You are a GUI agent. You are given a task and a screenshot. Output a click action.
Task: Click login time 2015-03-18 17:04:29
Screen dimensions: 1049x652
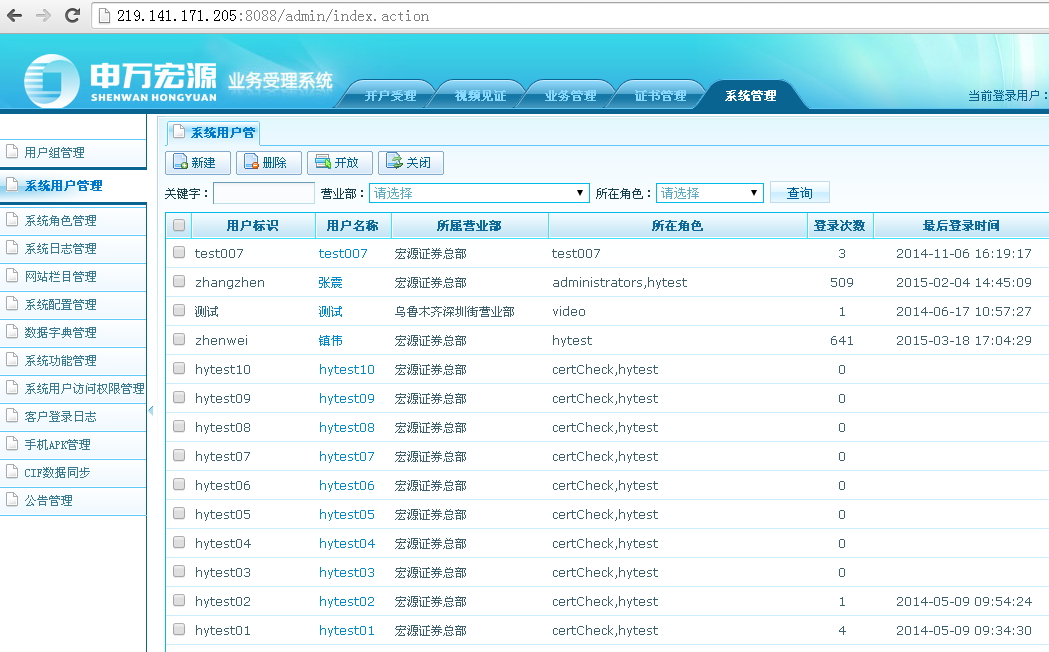964,340
